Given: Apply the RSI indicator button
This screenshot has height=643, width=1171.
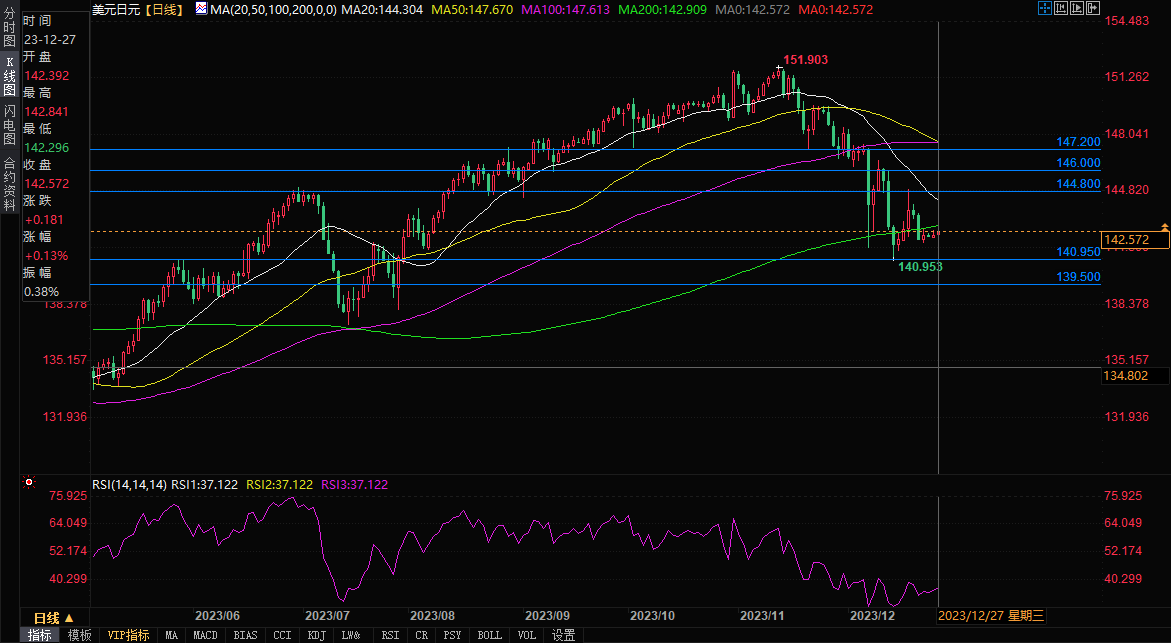Looking at the screenshot, I should pyautogui.click(x=390, y=635).
